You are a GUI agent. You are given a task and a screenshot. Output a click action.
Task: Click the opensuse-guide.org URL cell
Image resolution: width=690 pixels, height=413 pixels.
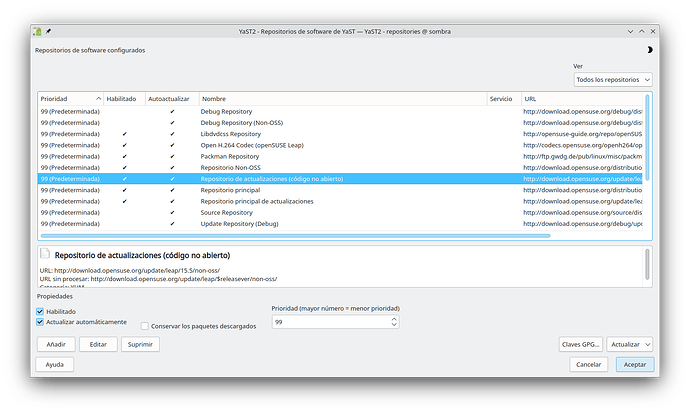click(582, 134)
